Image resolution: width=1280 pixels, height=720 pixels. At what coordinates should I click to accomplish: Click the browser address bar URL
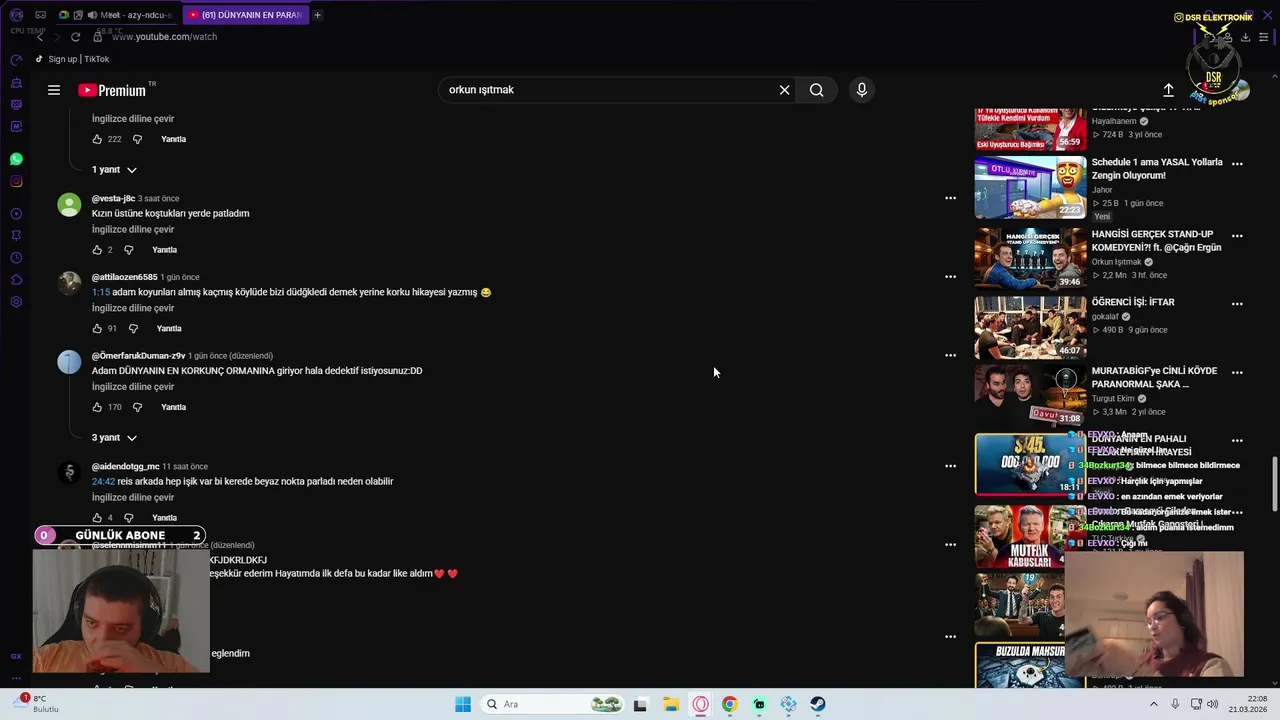pos(164,37)
